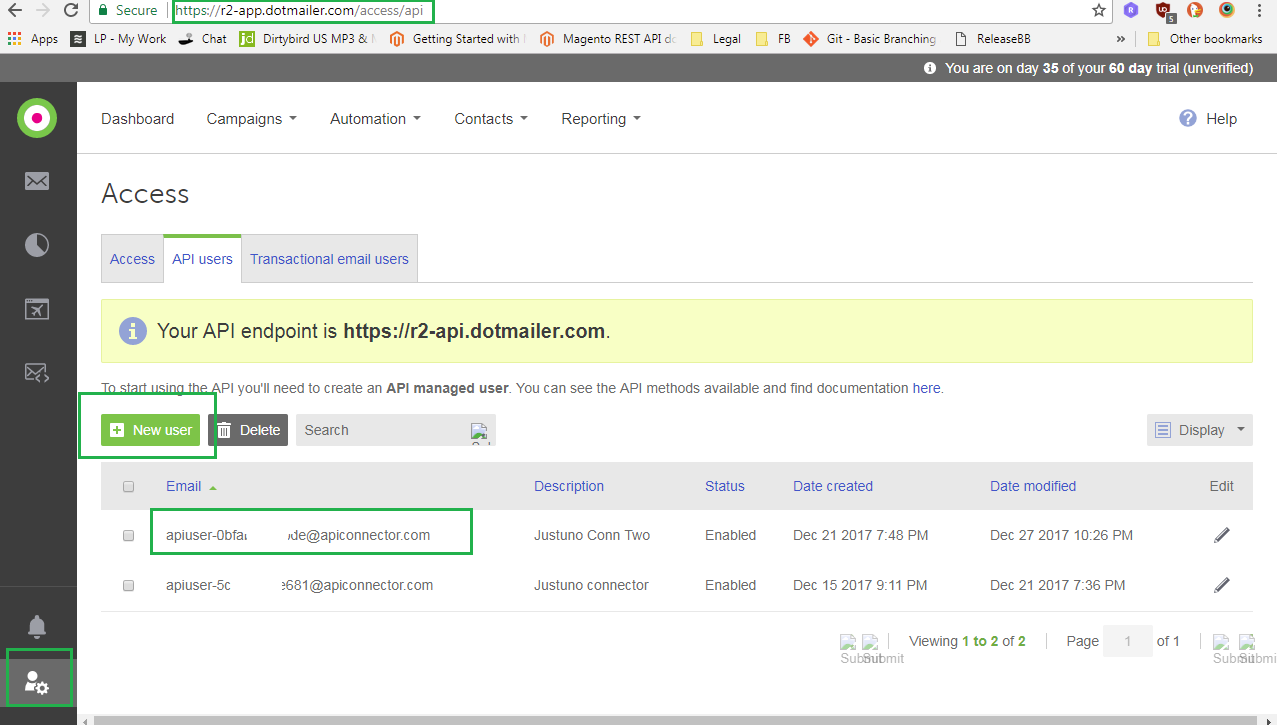1277x725 pixels.
Task: Click the Page number input field
Action: coord(1127,641)
